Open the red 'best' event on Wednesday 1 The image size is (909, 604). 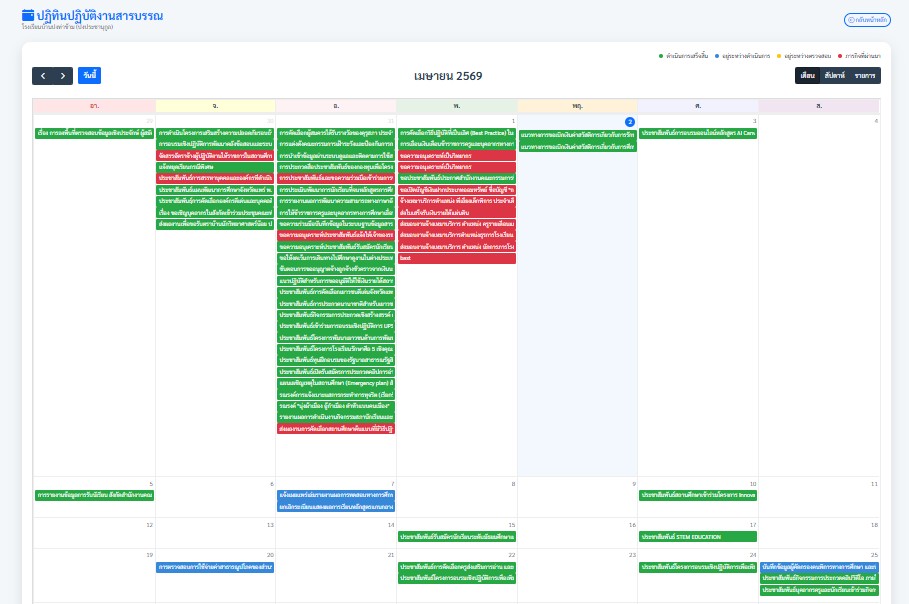point(456,258)
